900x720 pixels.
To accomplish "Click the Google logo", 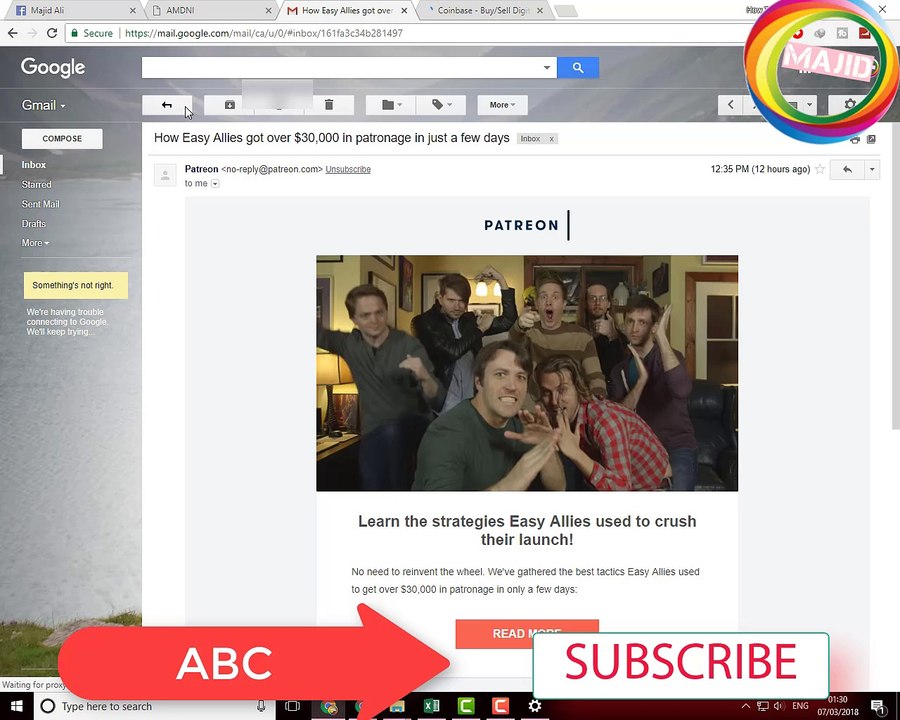I will (53, 67).
